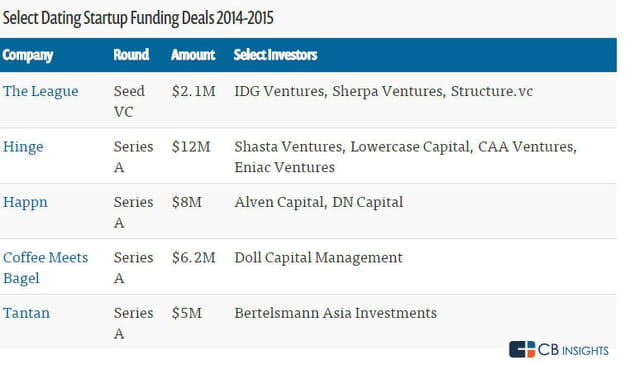Select the Amount column header

193,55
